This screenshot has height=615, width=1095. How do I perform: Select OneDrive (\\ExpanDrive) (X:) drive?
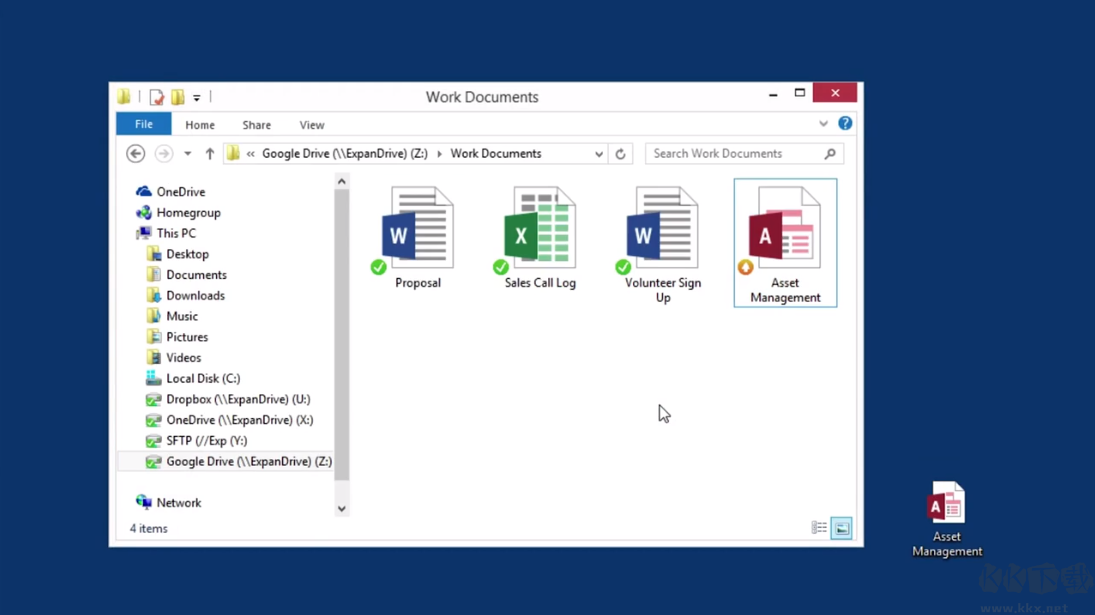coord(229,420)
